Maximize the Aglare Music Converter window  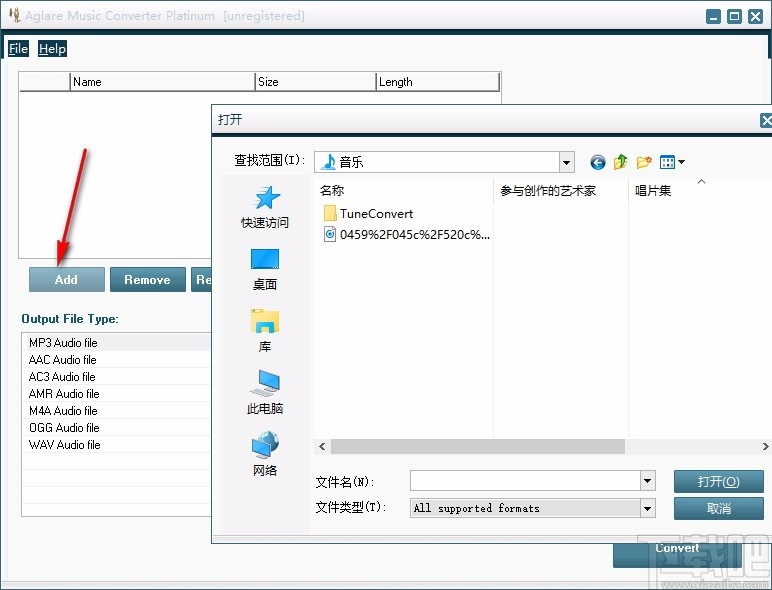click(x=734, y=16)
